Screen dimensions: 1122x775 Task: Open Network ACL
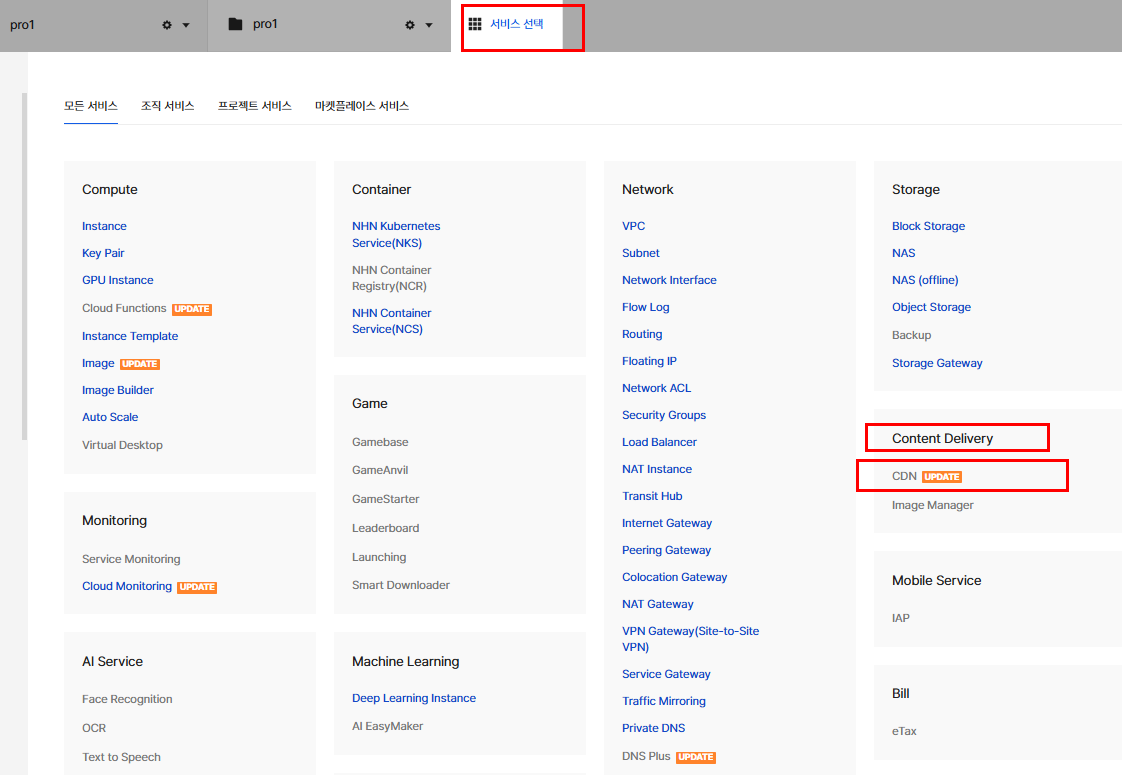tap(656, 389)
